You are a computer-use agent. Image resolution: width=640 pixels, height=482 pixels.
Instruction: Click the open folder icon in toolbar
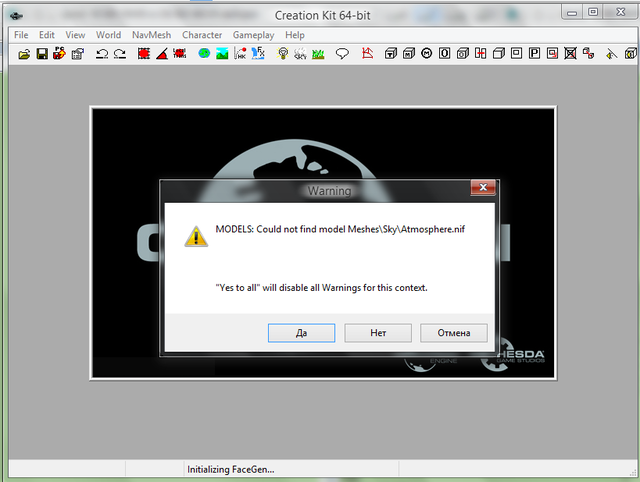24,53
